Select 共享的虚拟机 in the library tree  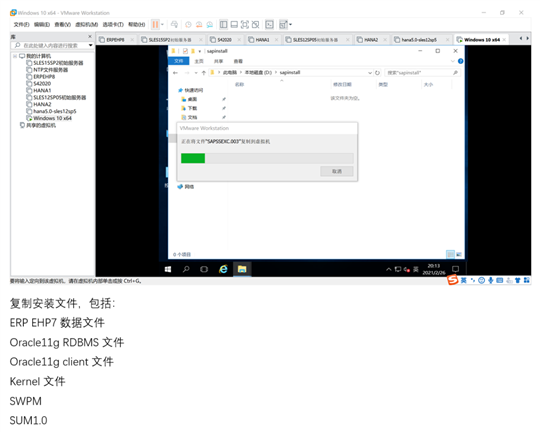pyautogui.click(x=41, y=125)
